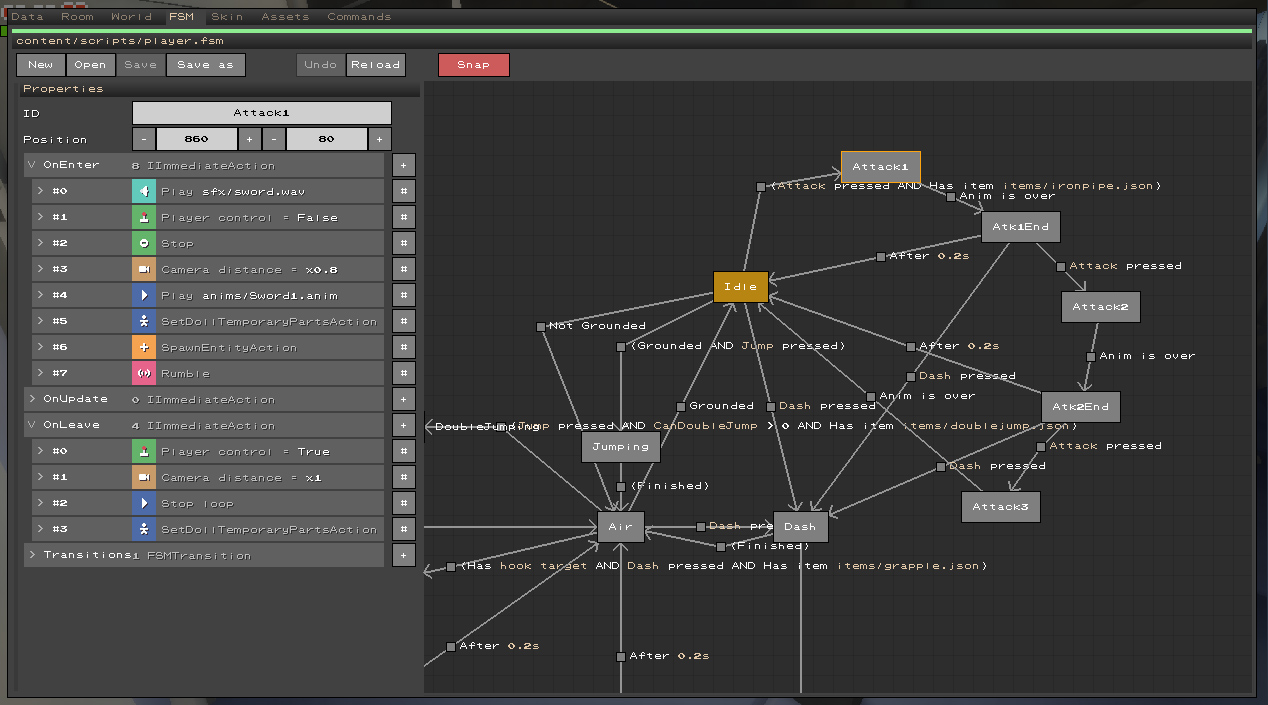Click the OnEnter SetDollTemporaryPartsAction doll icon
The image size is (1268, 705).
coord(144,321)
